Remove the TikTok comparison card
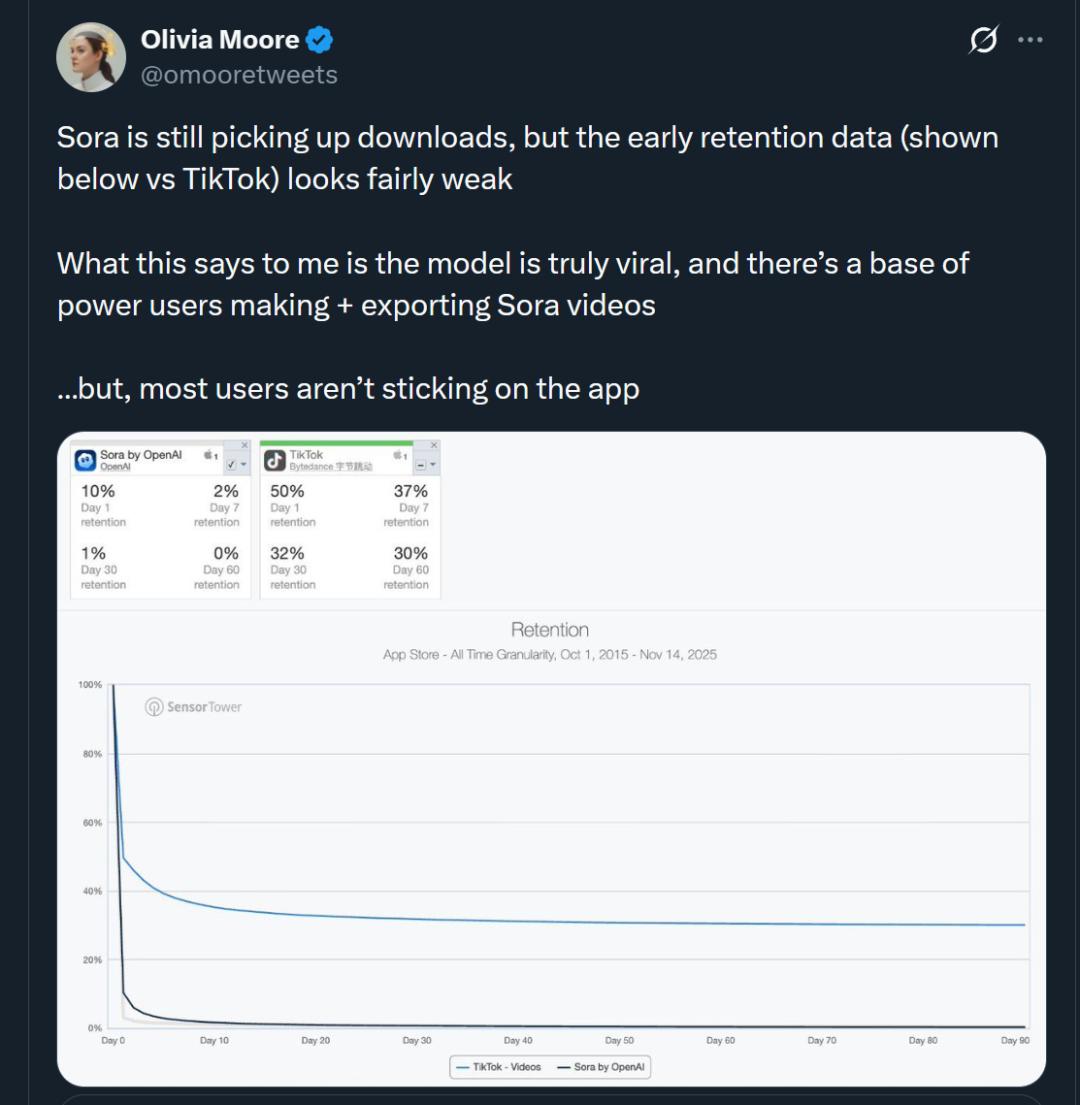The width and height of the screenshot is (1080, 1105). (434, 445)
